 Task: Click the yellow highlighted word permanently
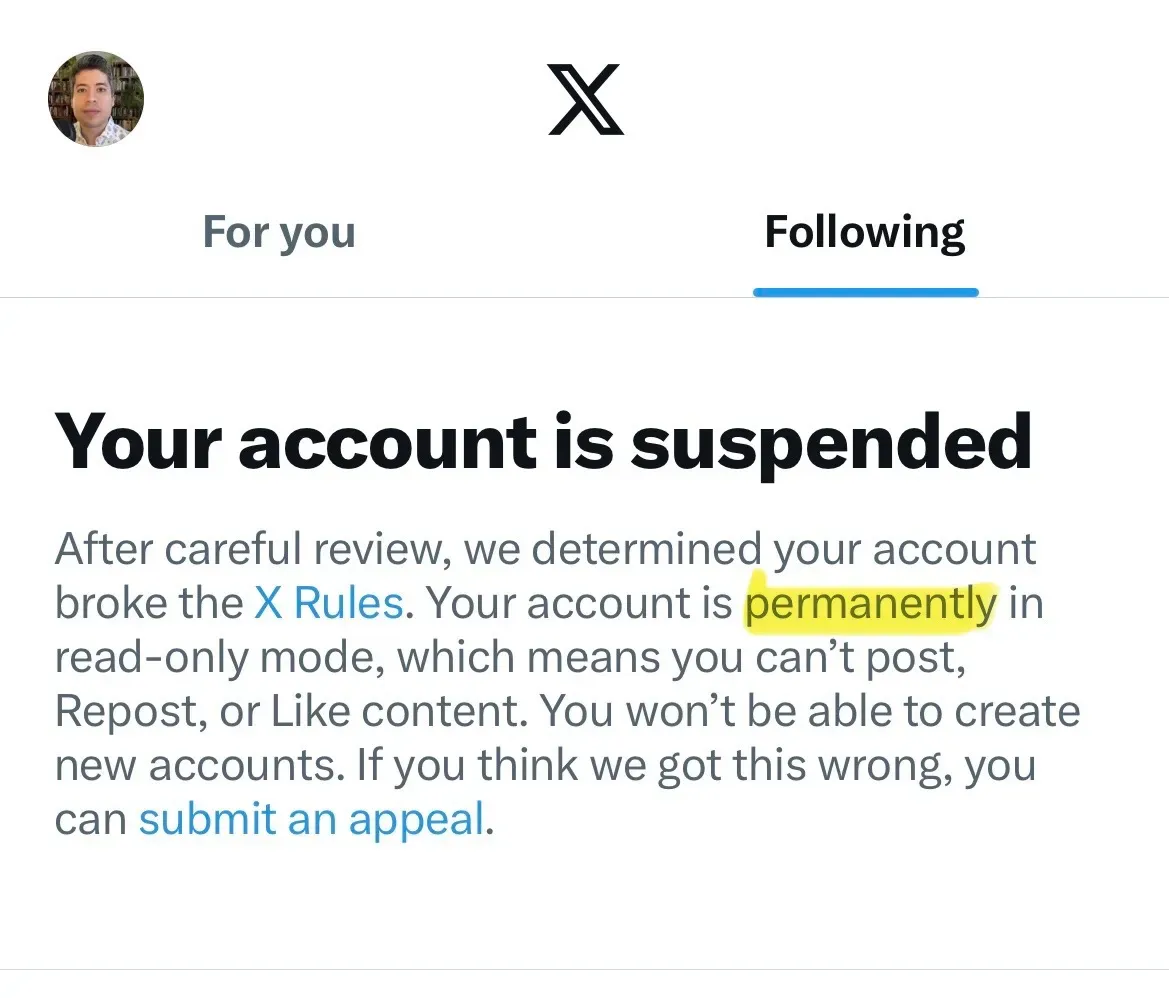871,604
